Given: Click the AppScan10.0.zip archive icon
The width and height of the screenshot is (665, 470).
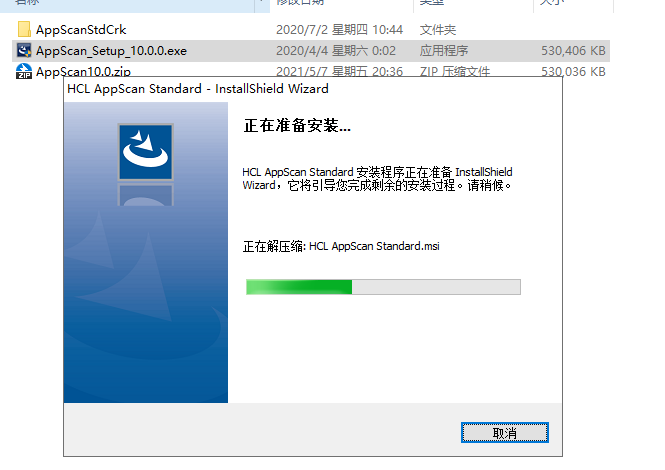Looking at the screenshot, I should 24,71.
